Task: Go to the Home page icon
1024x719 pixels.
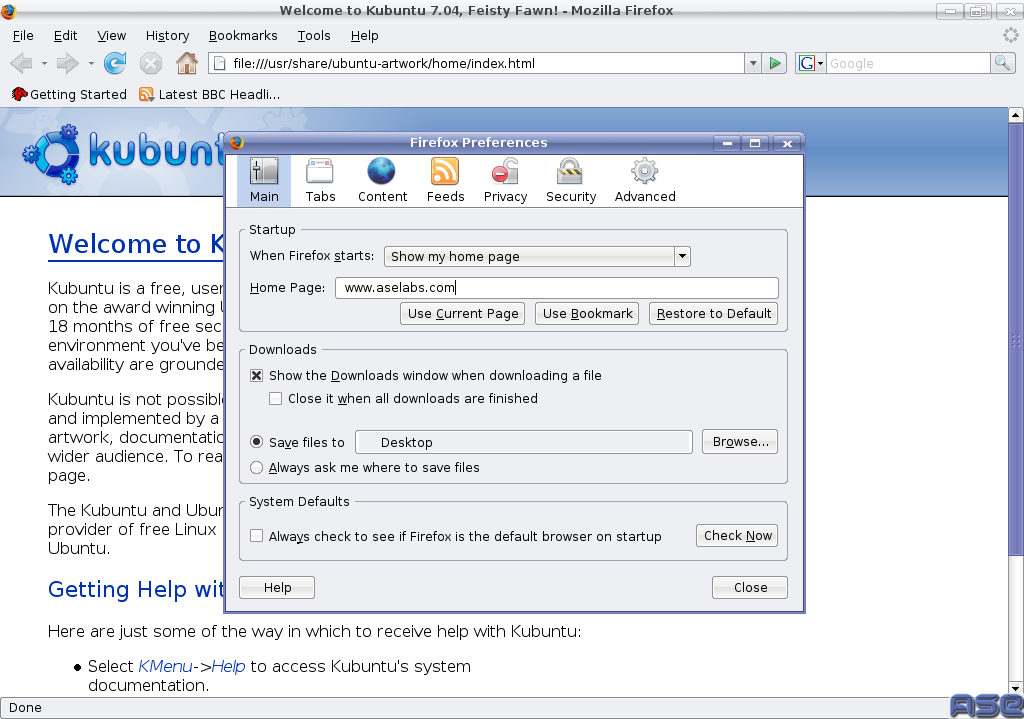Action: coord(187,63)
